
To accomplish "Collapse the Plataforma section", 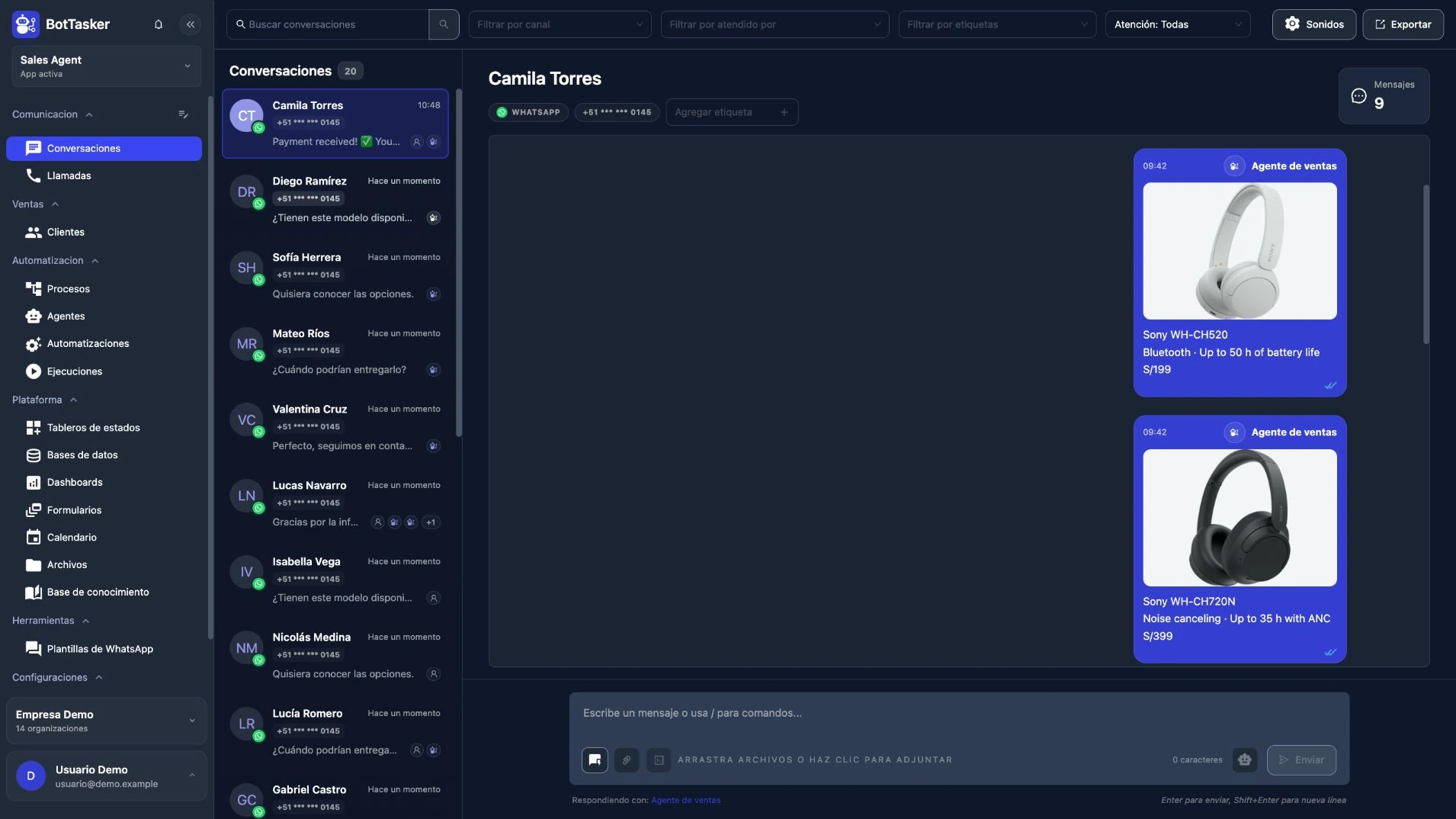I will click(45, 400).
